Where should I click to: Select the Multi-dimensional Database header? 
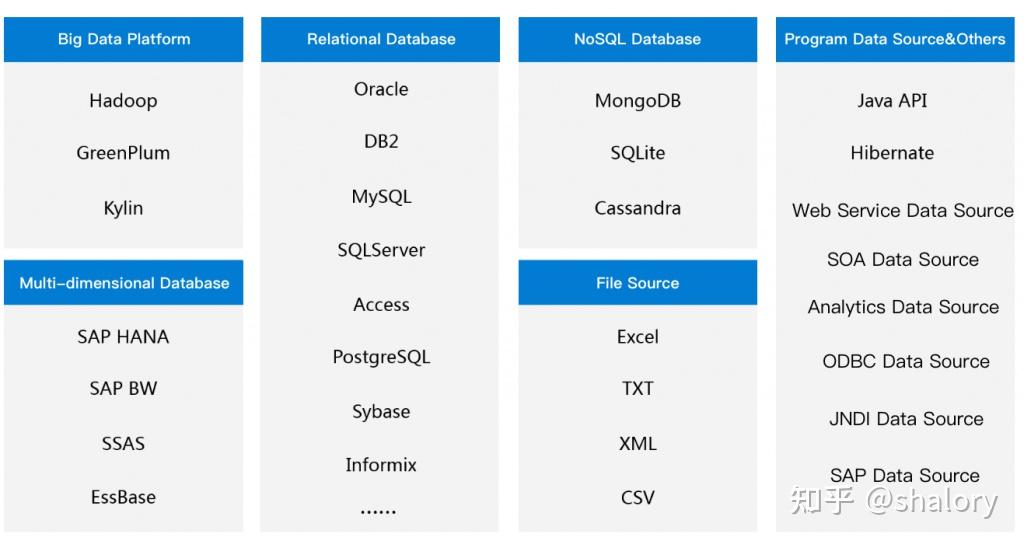123,283
